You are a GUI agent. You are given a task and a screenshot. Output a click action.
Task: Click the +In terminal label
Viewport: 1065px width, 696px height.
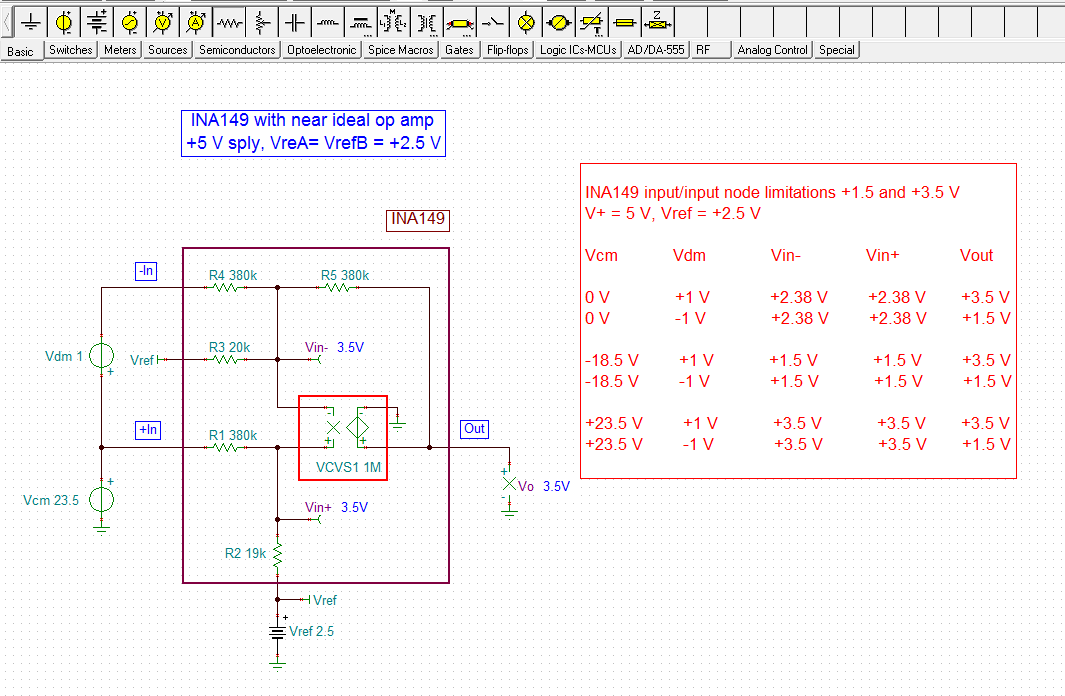tap(147, 430)
